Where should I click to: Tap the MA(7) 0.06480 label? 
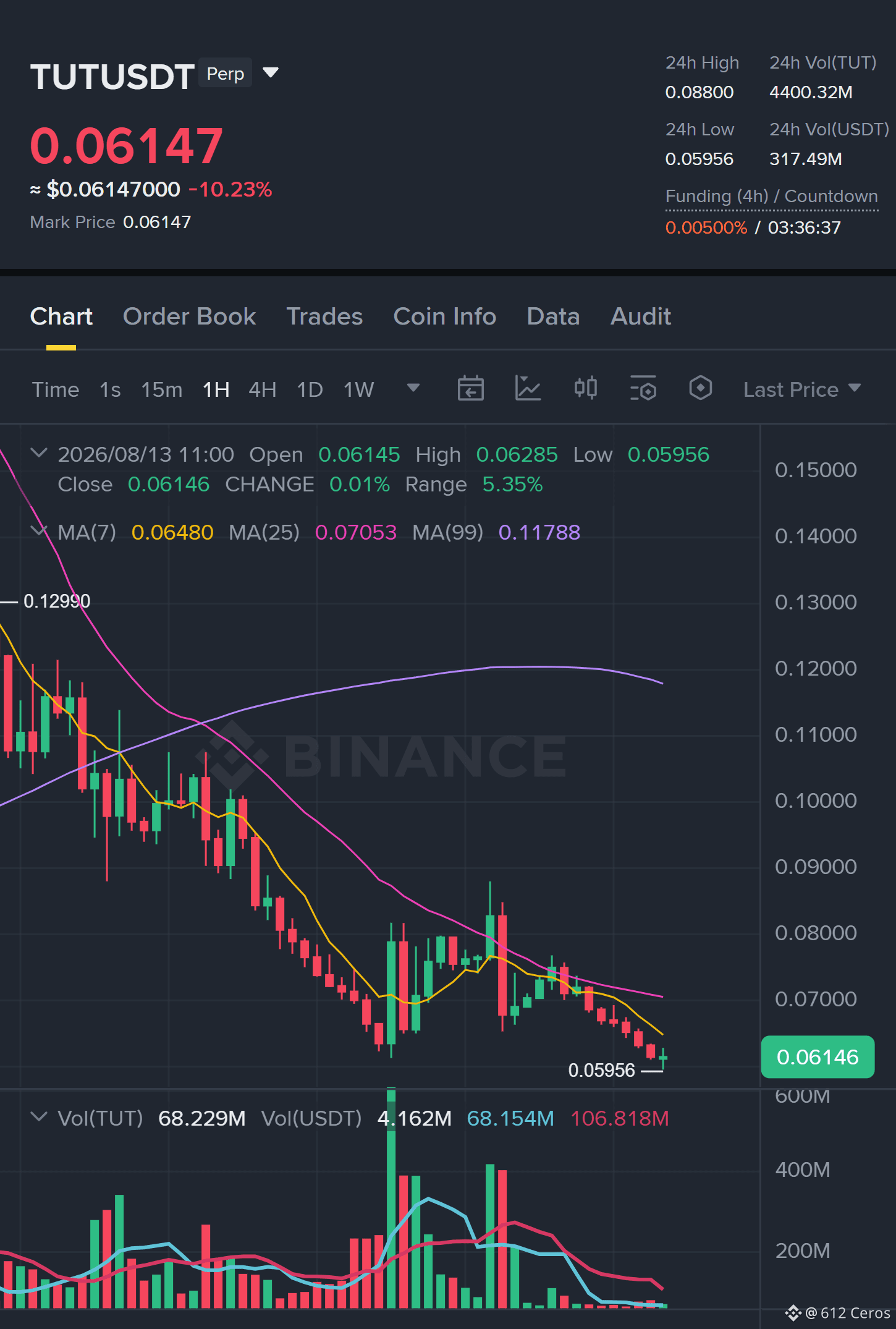(x=135, y=532)
